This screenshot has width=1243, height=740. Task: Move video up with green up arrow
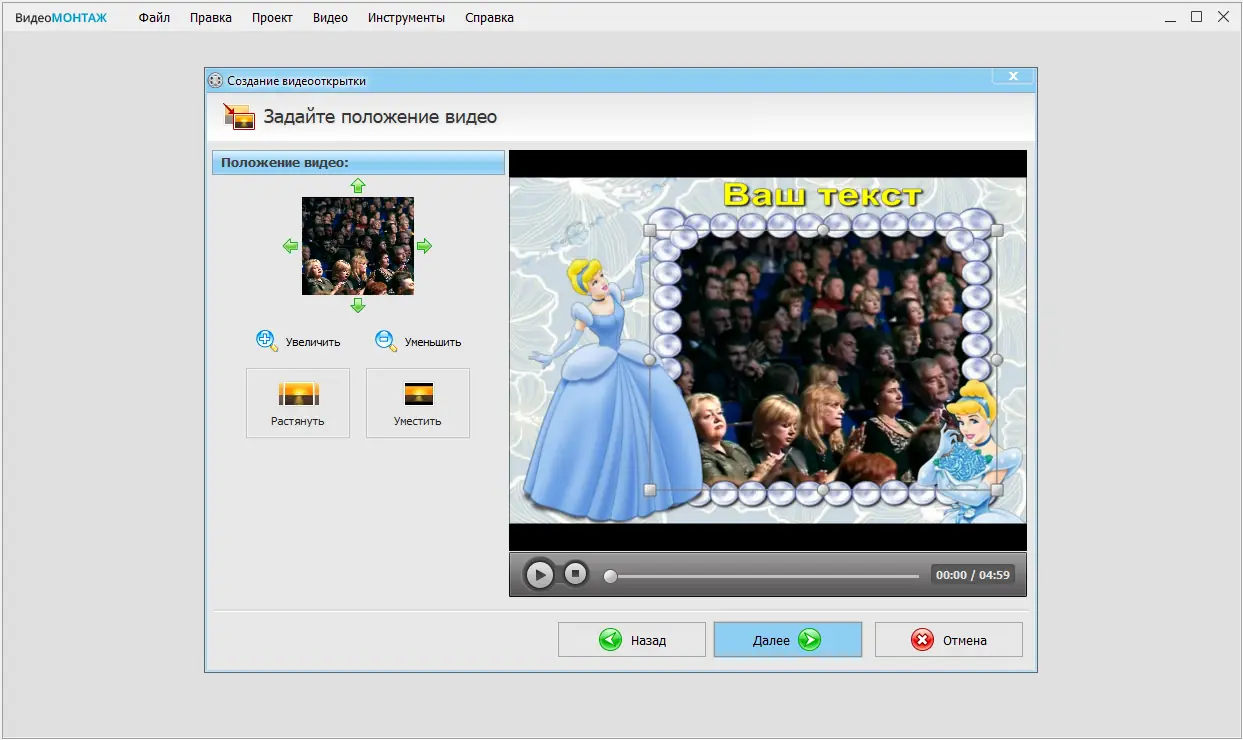click(x=358, y=186)
